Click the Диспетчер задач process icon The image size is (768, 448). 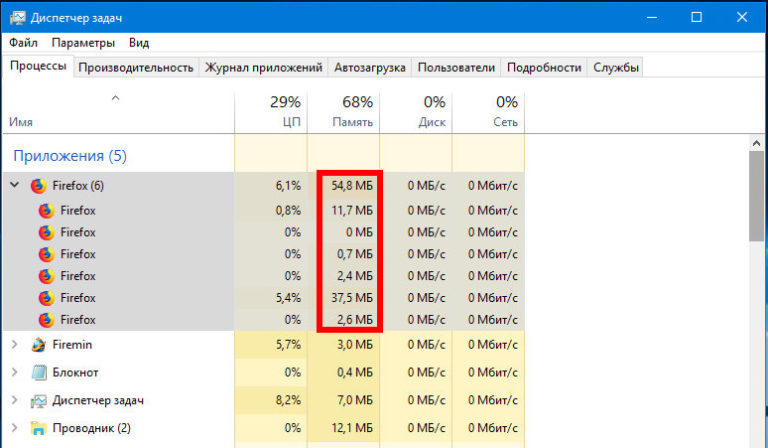39,401
